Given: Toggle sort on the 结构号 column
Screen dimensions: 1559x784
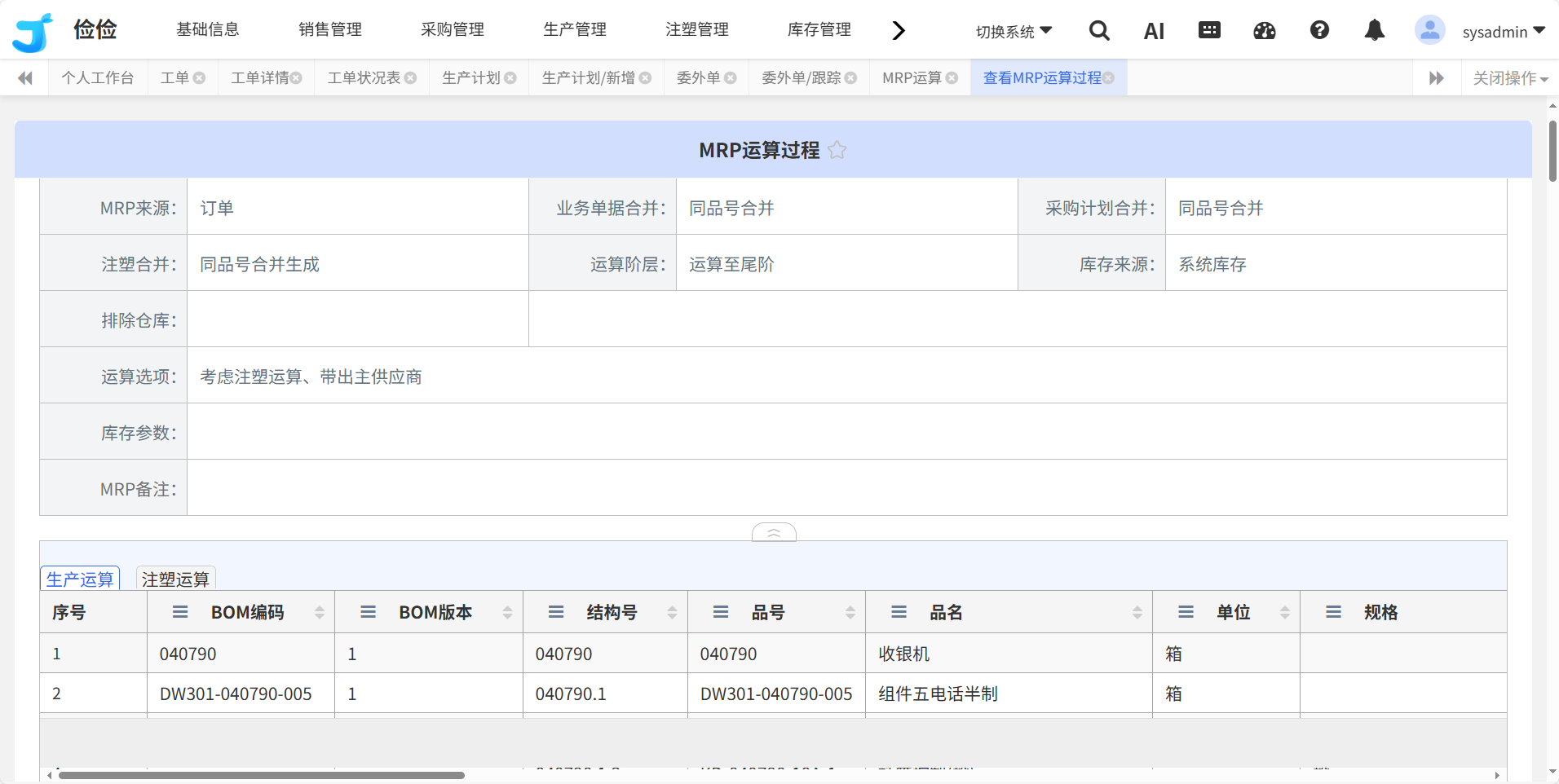Looking at the screenshot, I should 672,612.
